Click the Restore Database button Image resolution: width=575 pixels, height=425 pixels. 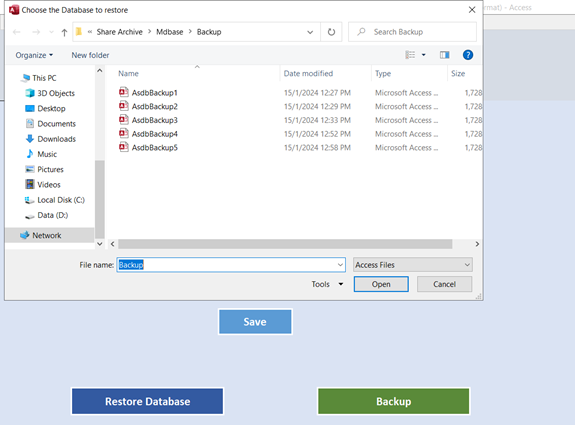tap(147, 401)
